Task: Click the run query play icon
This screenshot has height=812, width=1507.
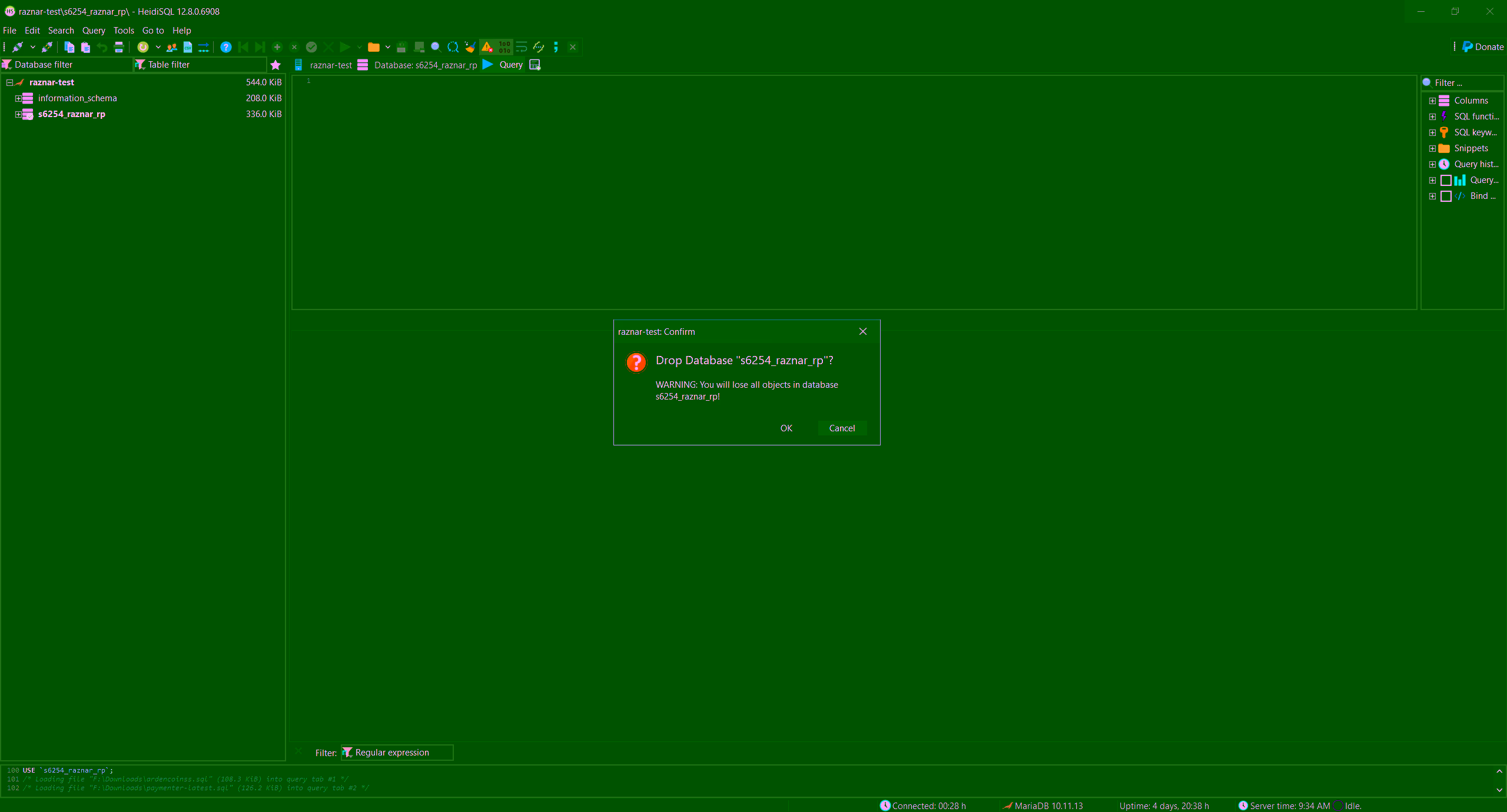Action: 345,47
